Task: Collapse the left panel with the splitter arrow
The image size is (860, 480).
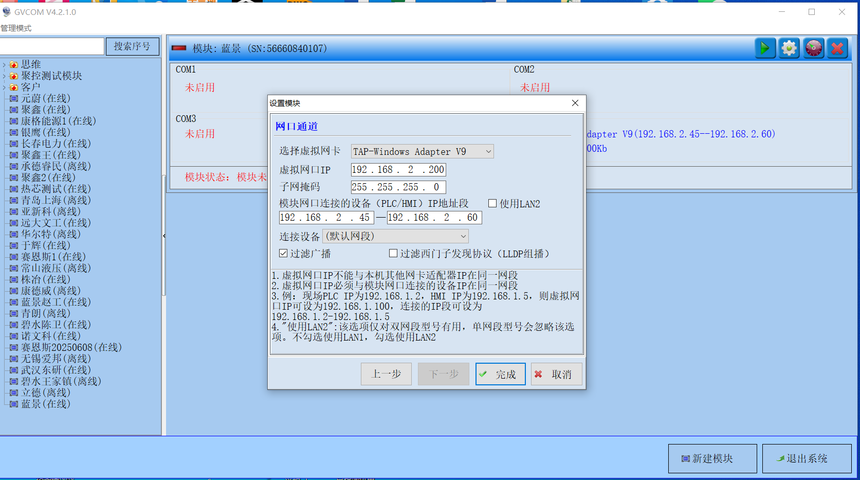Action: click(164, 236)
